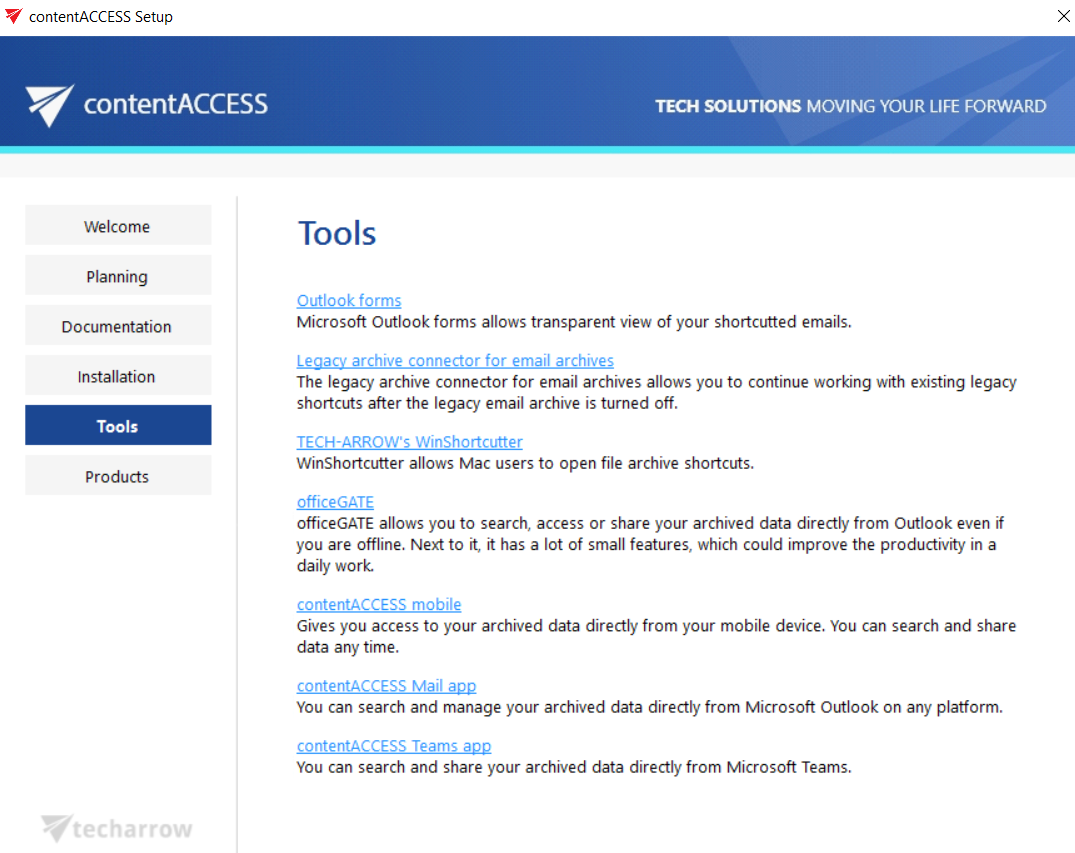1075x853 pixels.
Task: Select the Welcome section
Action: pyautogui.click(x=117, y=225)
